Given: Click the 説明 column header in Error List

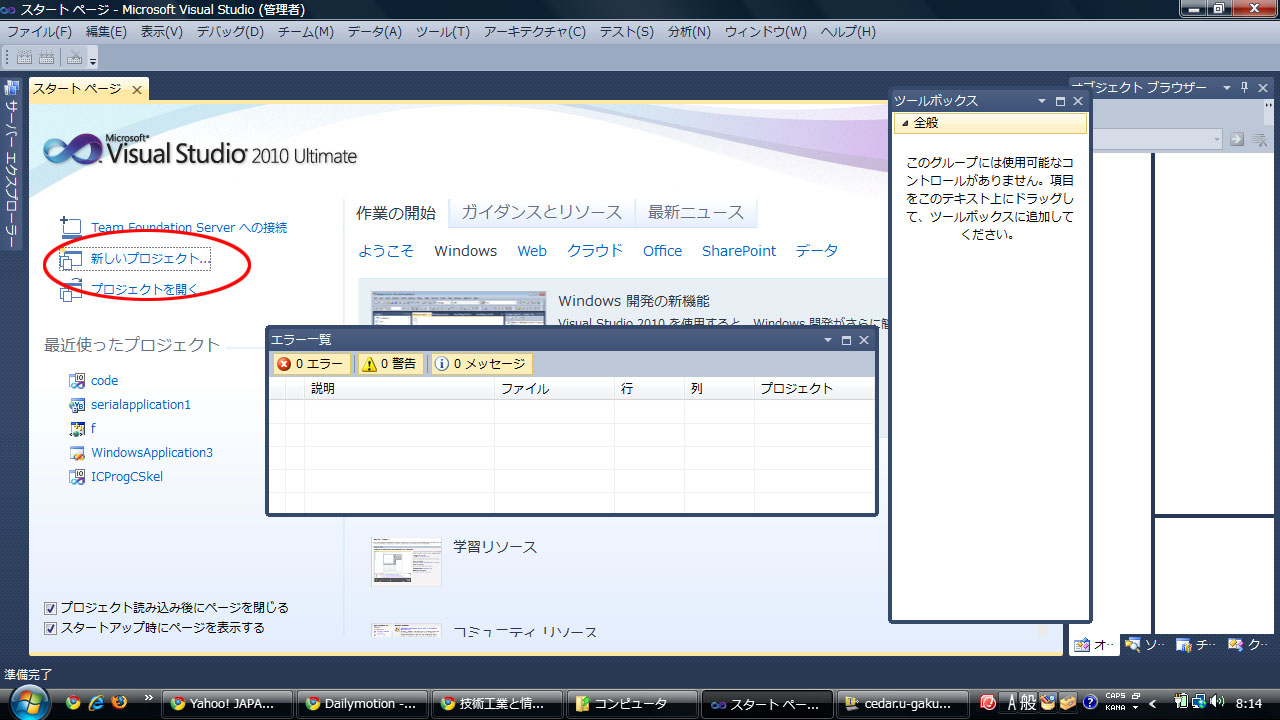Looking at the screenshot, I should coord(400,389).
